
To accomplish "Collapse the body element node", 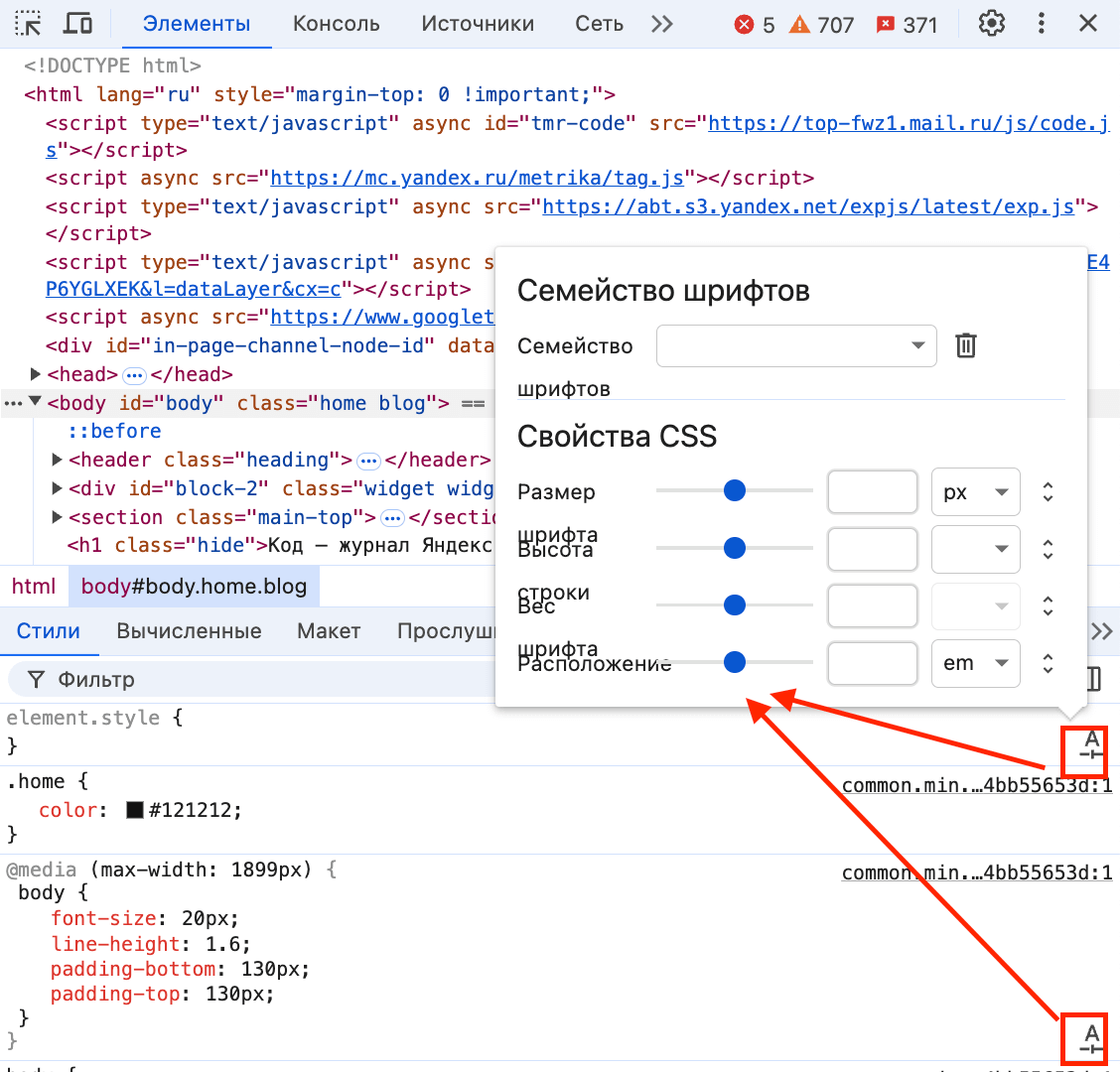I will coord(37,403).
